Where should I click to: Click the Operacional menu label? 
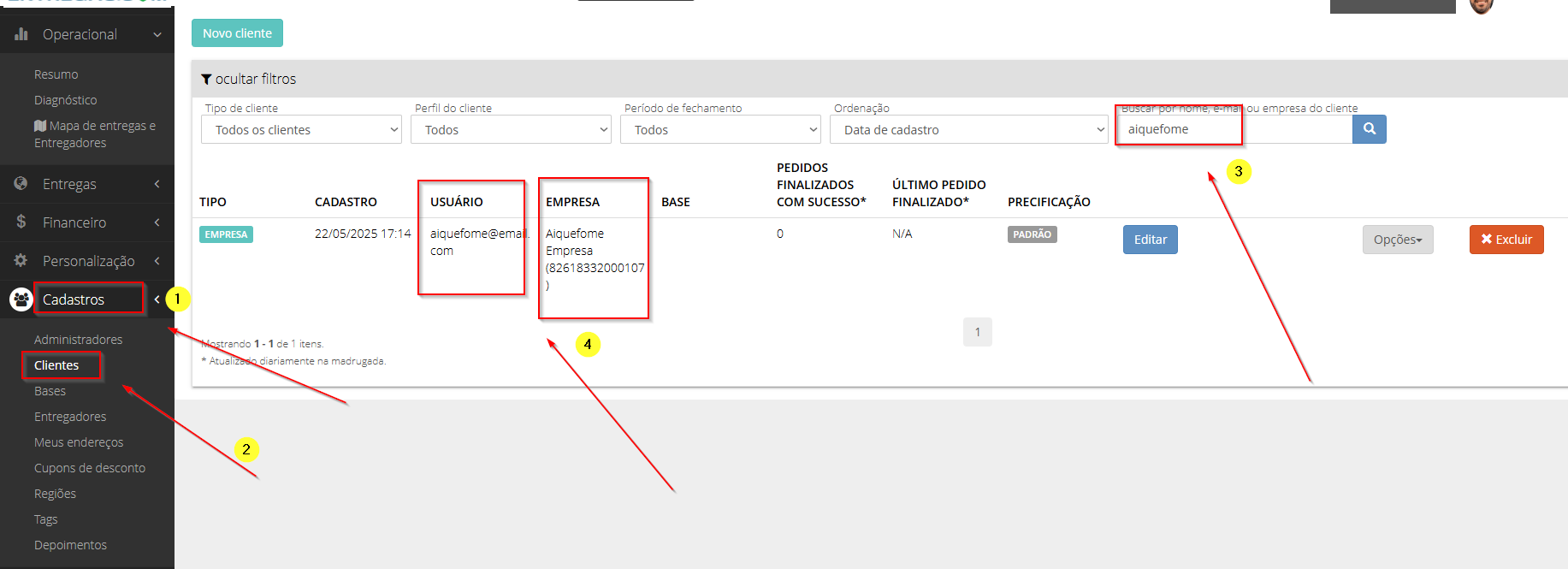(x=80, y=34)
